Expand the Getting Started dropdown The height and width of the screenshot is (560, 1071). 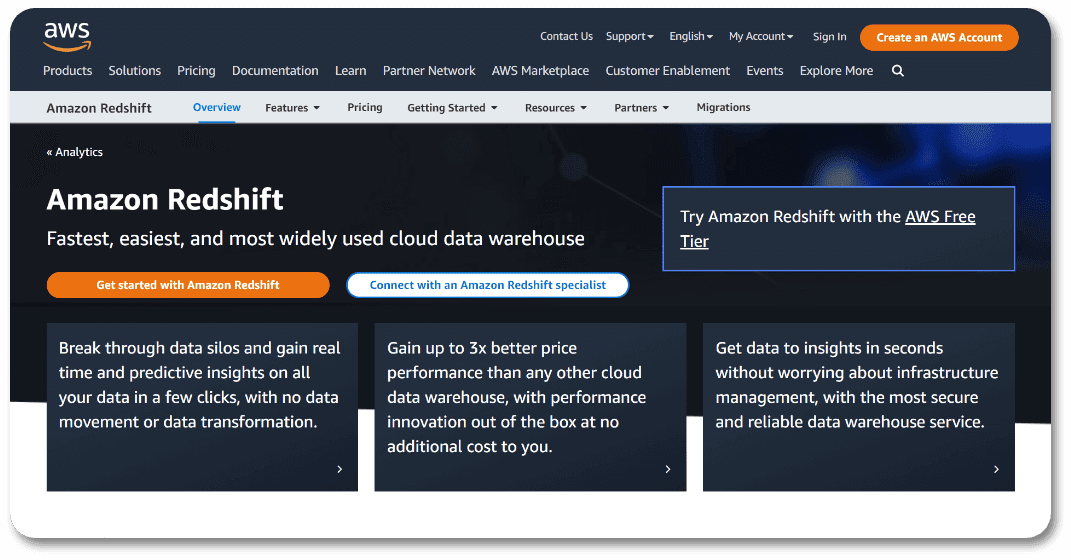point(452,108)
